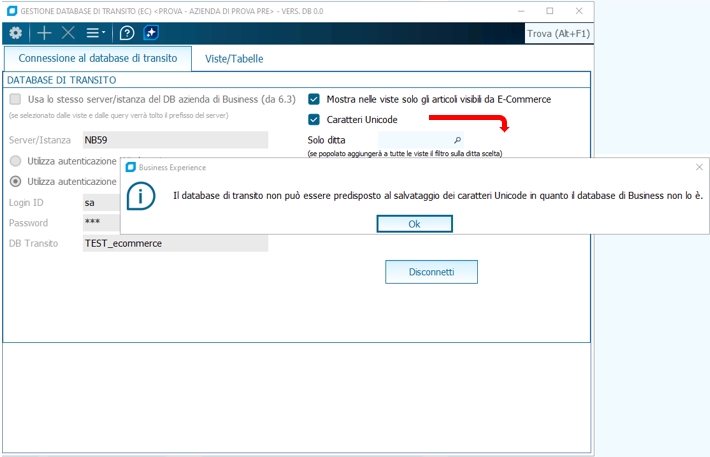The image size is (710, 457).
Task: Select the first 'Utilizza autenticazione' radio button
Action: 15,161
